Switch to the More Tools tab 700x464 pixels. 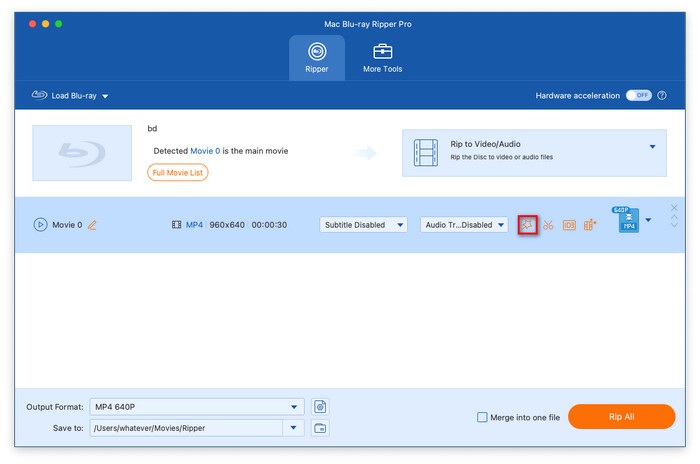tap(382, 56)
